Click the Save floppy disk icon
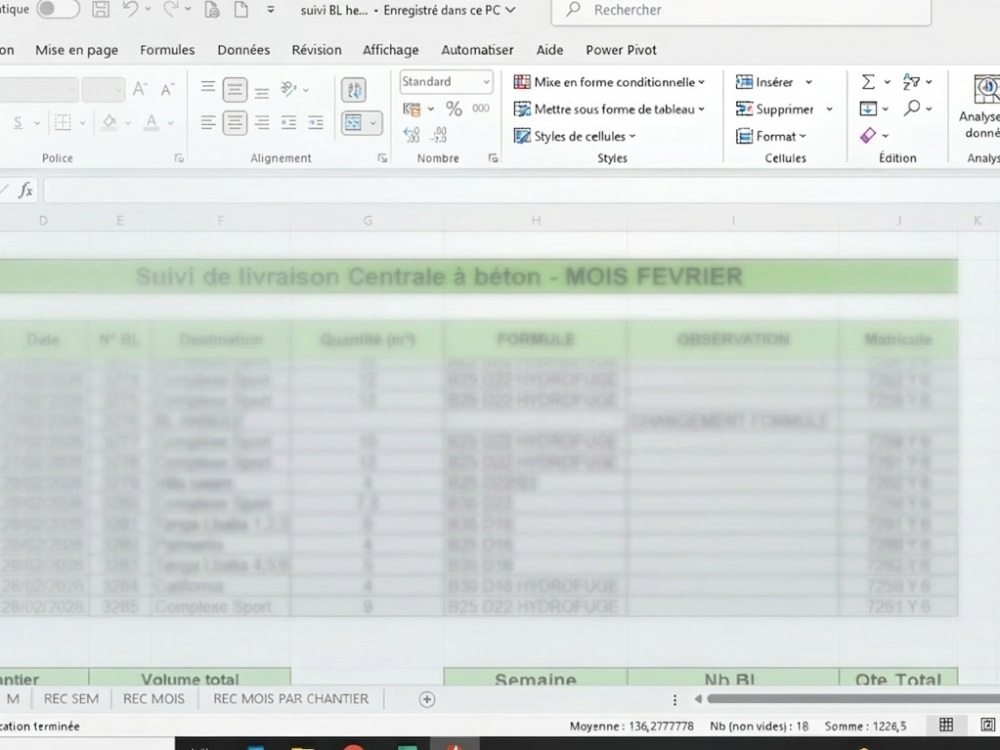The width and height of the screenshot is (1000, 750). tap(101, 9)
